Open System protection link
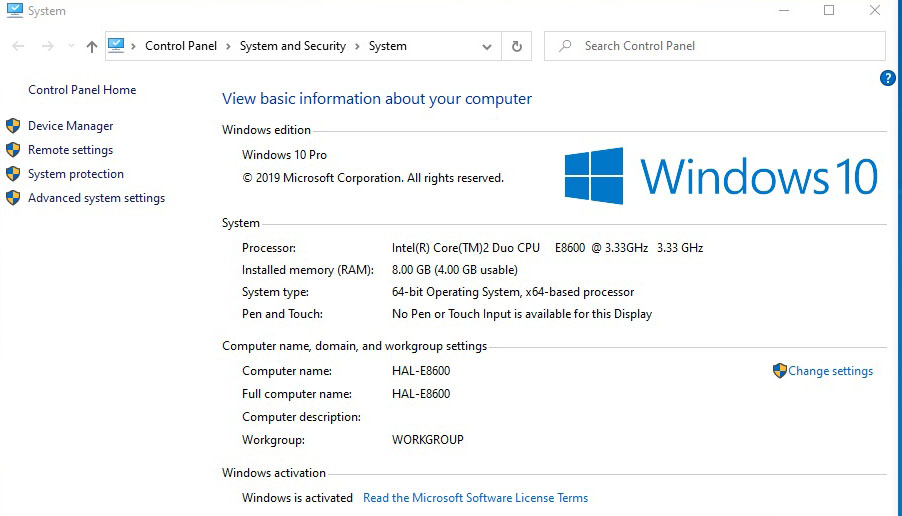Image resolution: width=902 pixels, height=516 pixels. click(x=76, y=174)
